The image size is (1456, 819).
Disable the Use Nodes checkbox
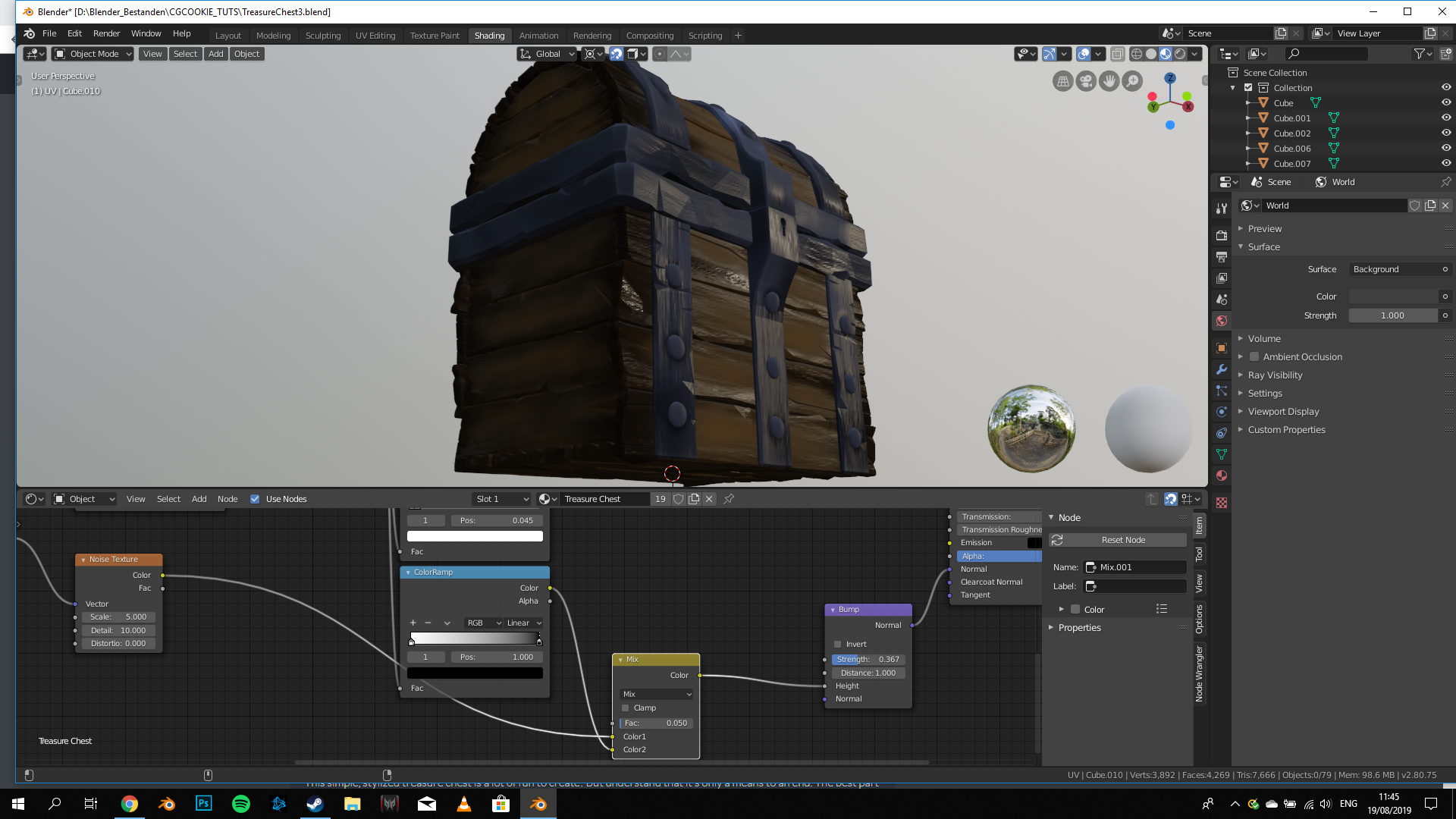click(x=255, y=499)
